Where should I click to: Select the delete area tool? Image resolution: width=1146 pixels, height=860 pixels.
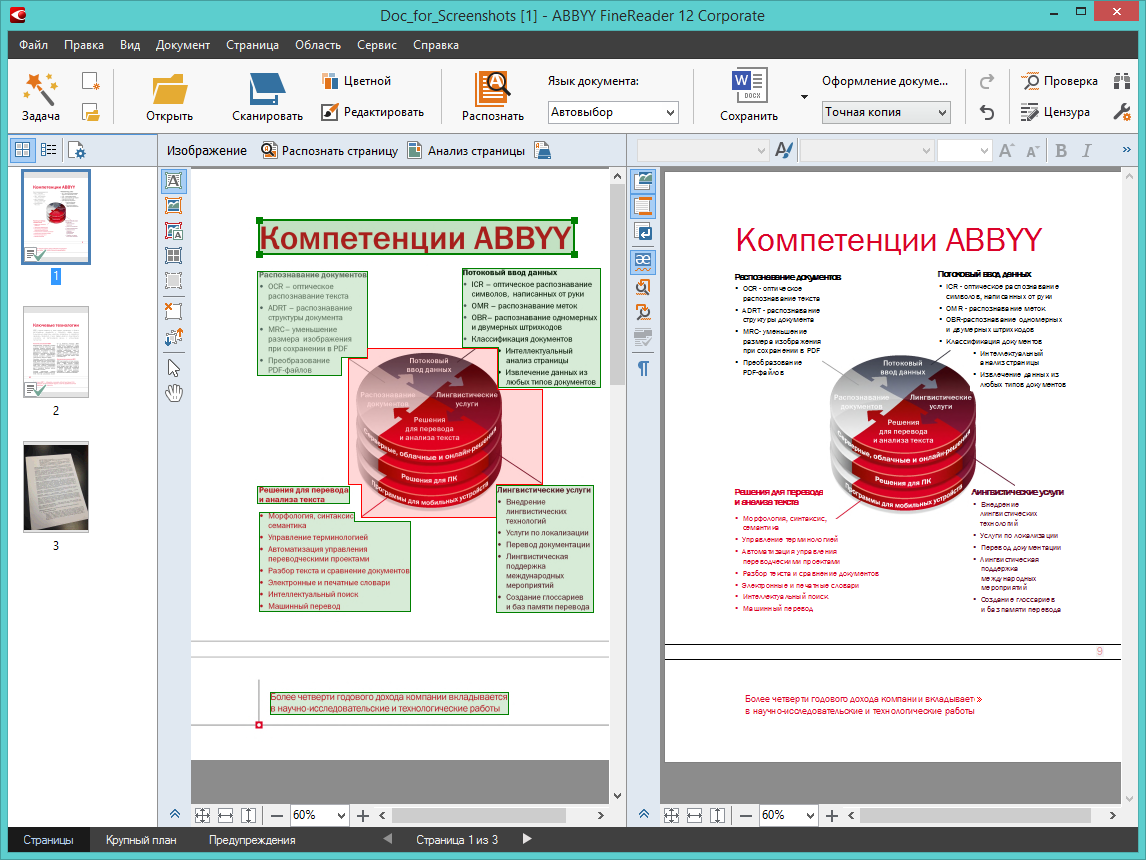pyautogui.click(x=173, y=312)
